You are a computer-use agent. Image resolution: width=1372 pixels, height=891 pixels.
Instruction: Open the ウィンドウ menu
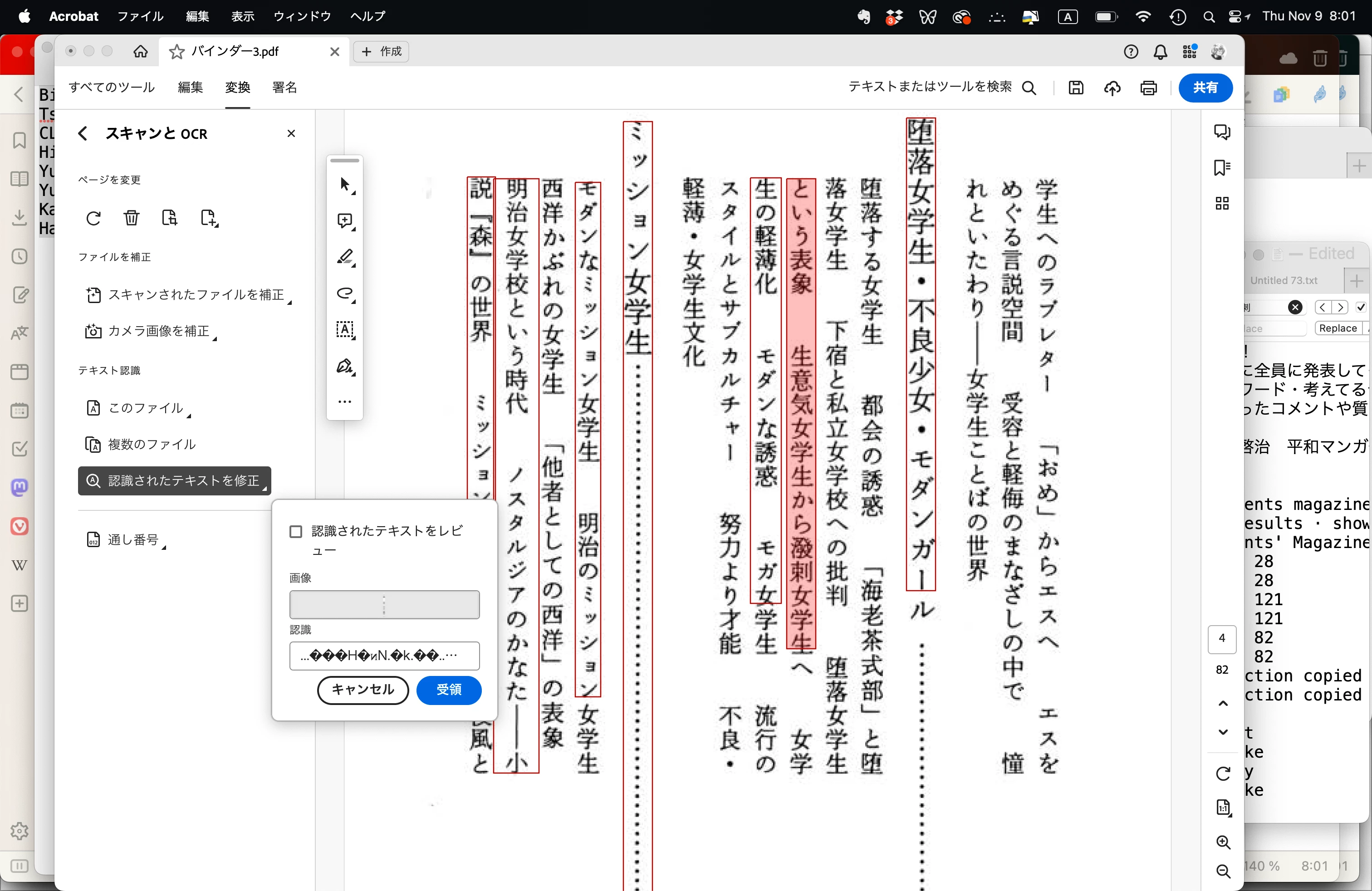tap(302, 16)
